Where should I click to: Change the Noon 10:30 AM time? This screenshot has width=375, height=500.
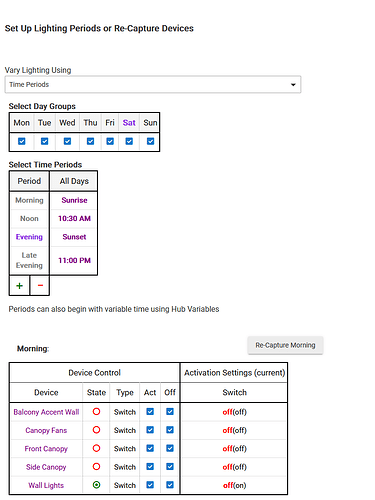tap(74, 219)
